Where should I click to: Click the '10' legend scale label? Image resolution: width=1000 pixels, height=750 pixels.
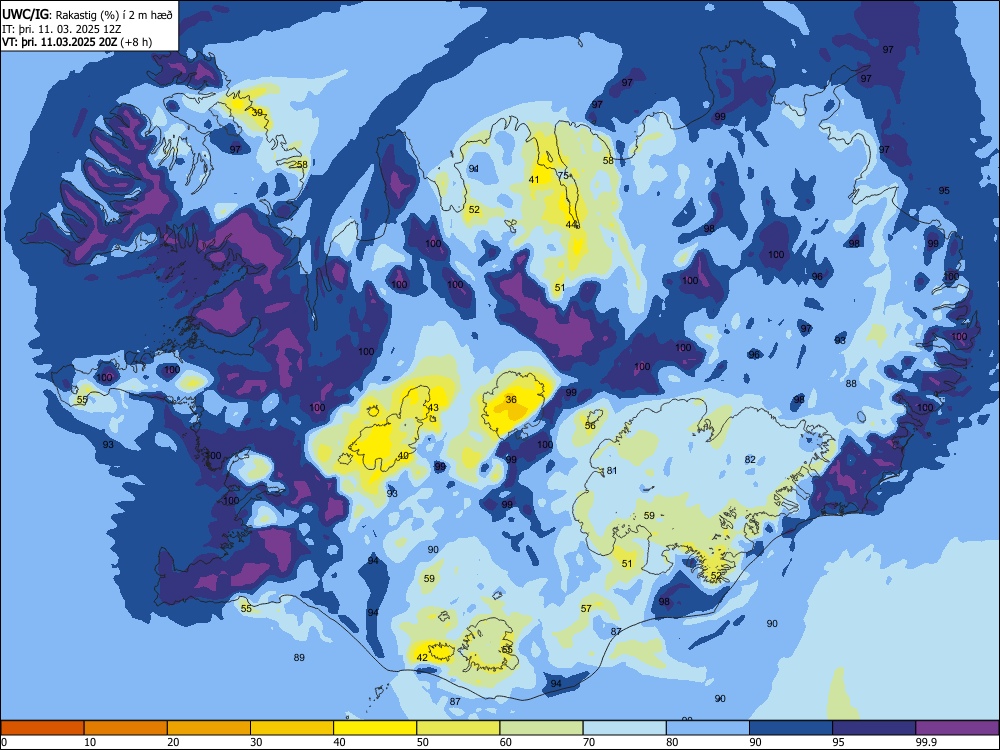[x=90, y=742]
